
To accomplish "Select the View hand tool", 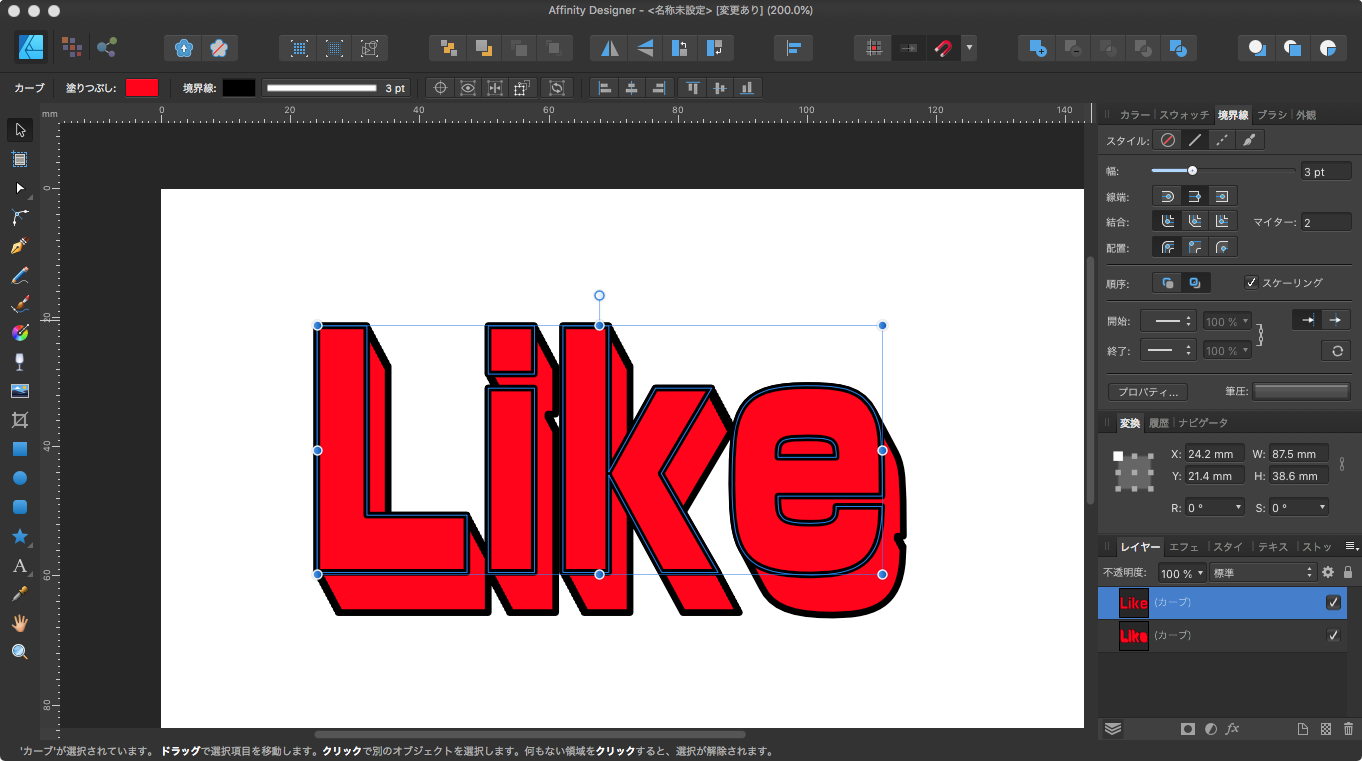I will [19, 624].
